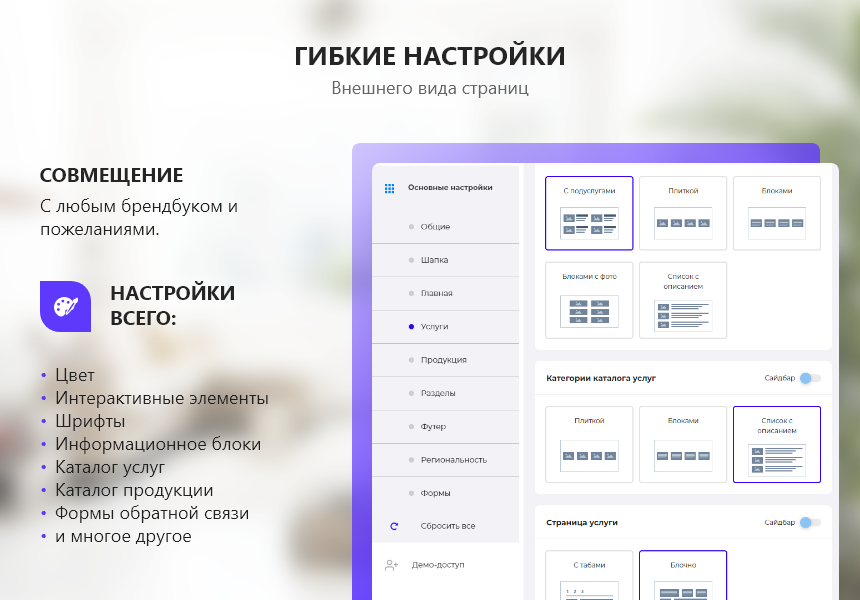Select the Плиткой layout preview
This screenshot has height=600, width=860.
click(683, 213)
